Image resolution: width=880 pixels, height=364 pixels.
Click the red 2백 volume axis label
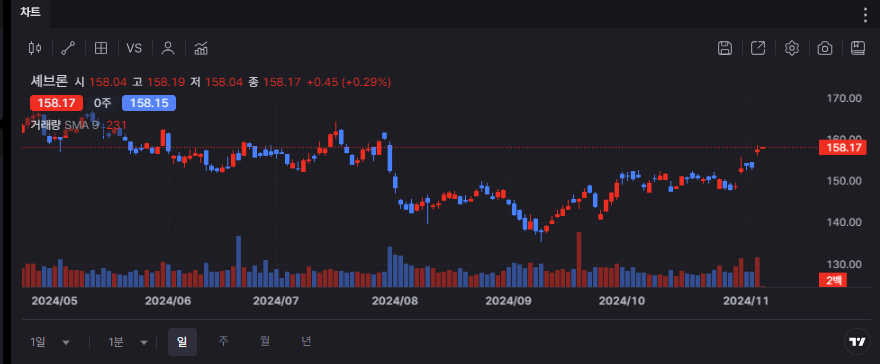tap(833, 280)
